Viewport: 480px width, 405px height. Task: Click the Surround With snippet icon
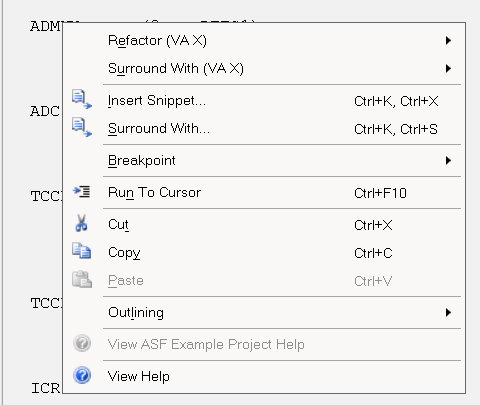point(82,127)
